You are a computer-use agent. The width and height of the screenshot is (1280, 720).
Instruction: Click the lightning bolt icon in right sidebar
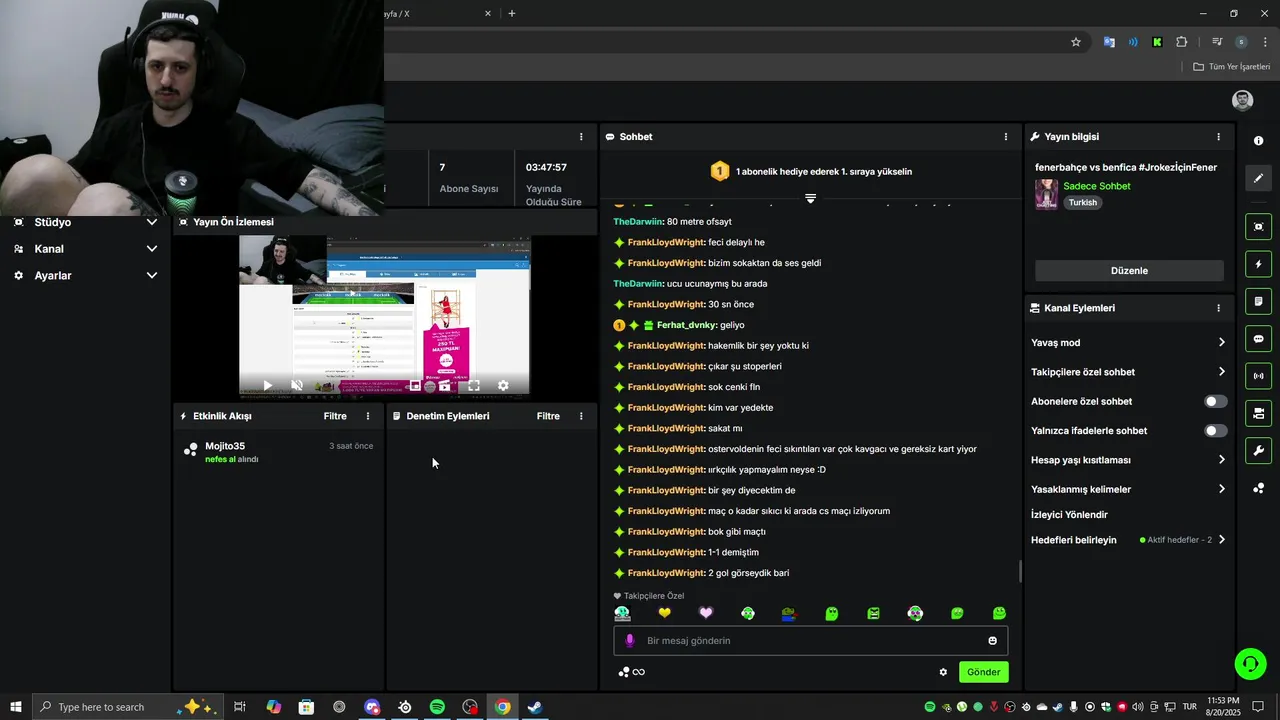[1258, 264]
